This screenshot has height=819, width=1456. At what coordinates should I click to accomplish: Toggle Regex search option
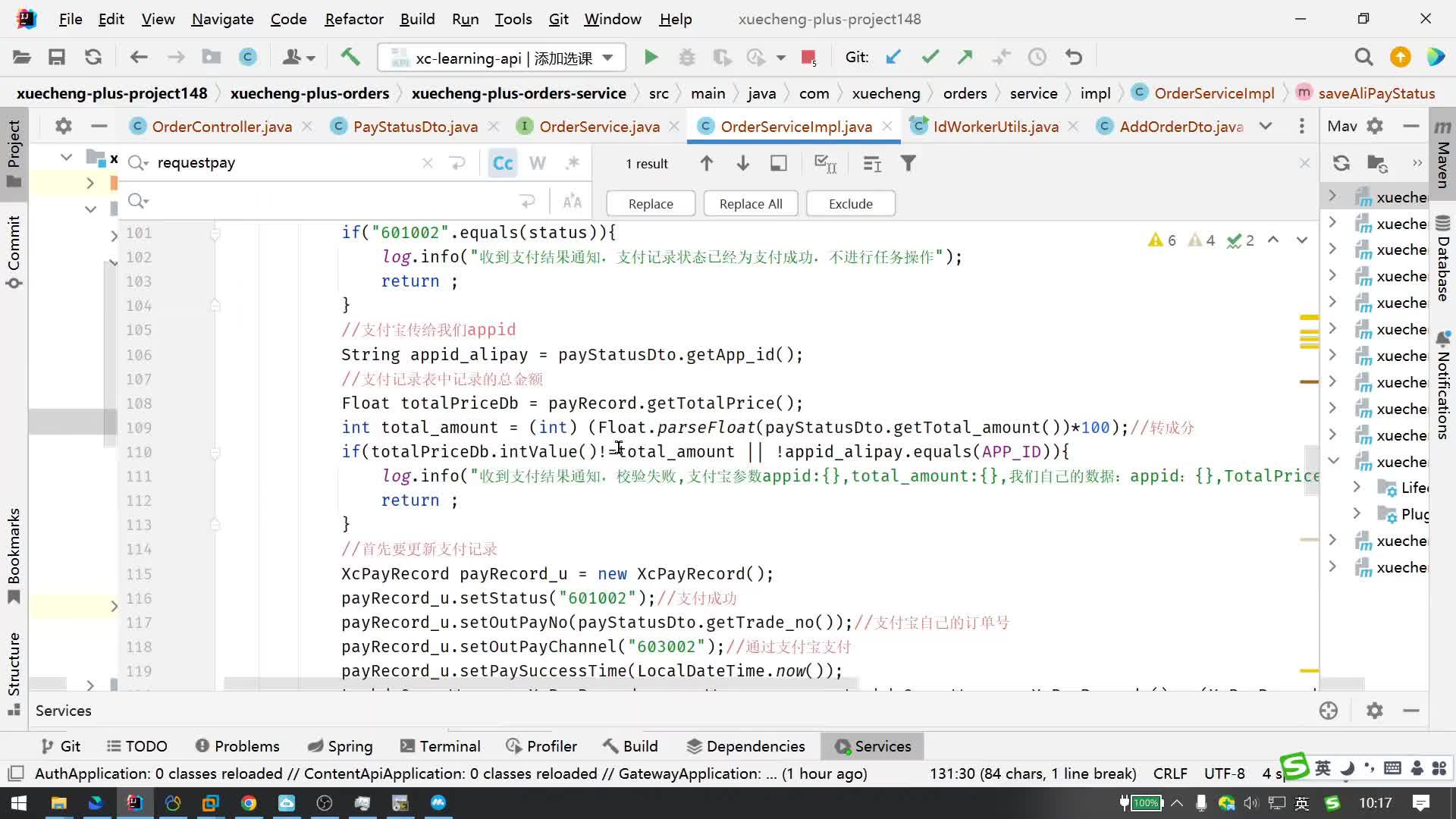pyautogui.click(x=573, y=163)
